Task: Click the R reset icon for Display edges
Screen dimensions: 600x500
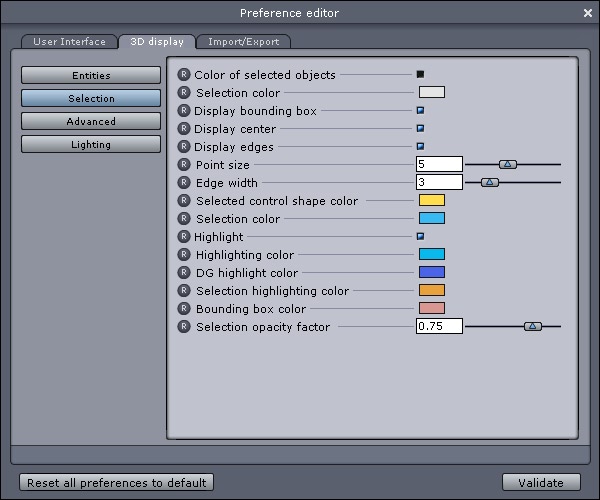Action: (x=184, y=147)
